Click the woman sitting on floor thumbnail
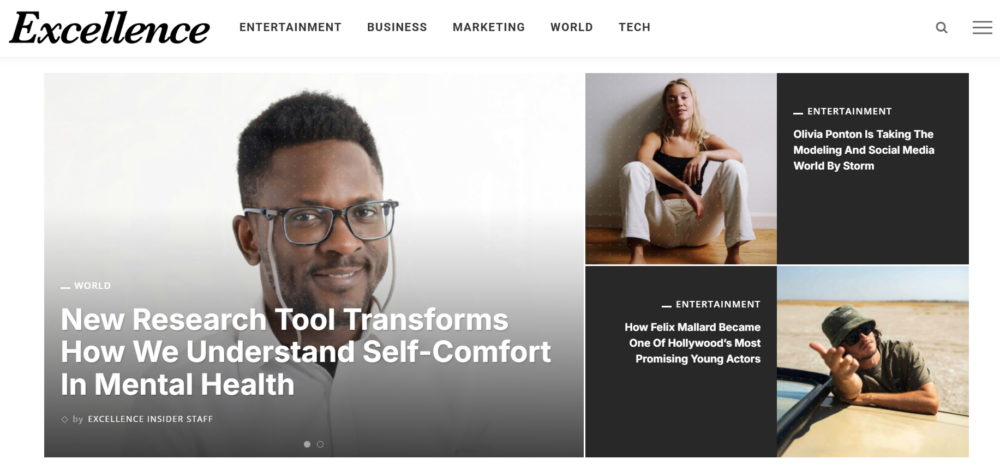1000x471 pixels. coord(681,168)
